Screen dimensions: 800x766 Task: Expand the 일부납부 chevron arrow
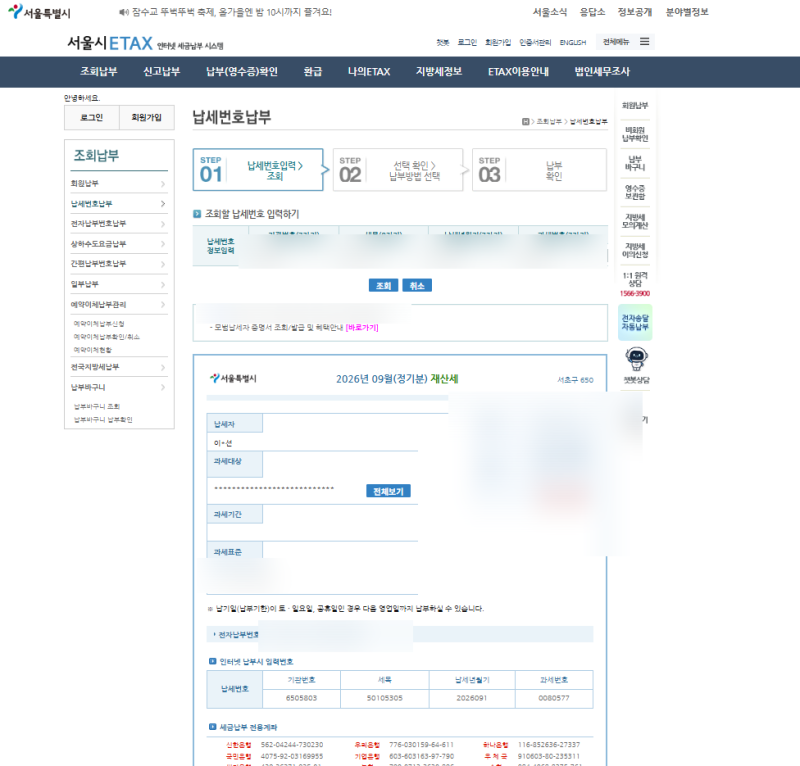(163, 284)
